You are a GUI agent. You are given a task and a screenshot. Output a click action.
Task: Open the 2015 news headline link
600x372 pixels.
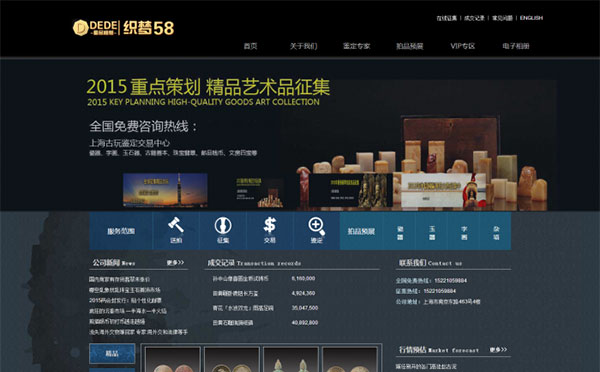(x=125, y=300)
